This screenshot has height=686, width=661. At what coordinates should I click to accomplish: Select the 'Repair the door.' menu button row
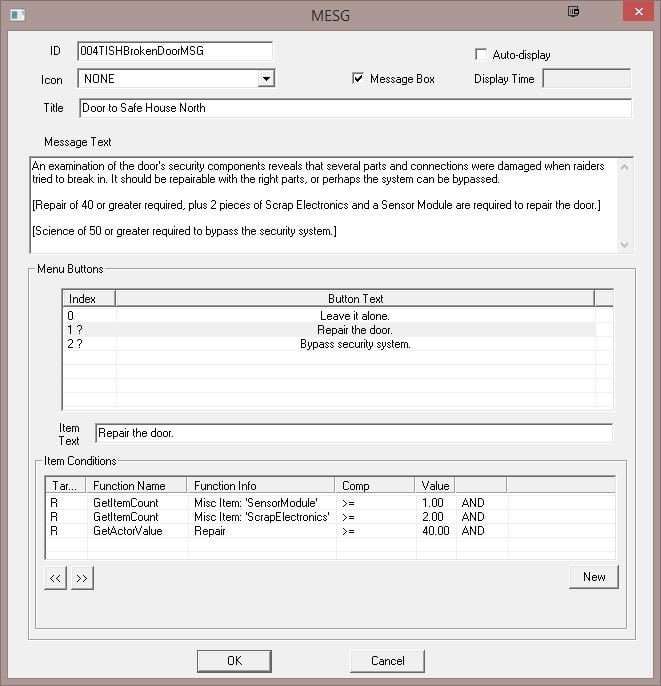355,330
